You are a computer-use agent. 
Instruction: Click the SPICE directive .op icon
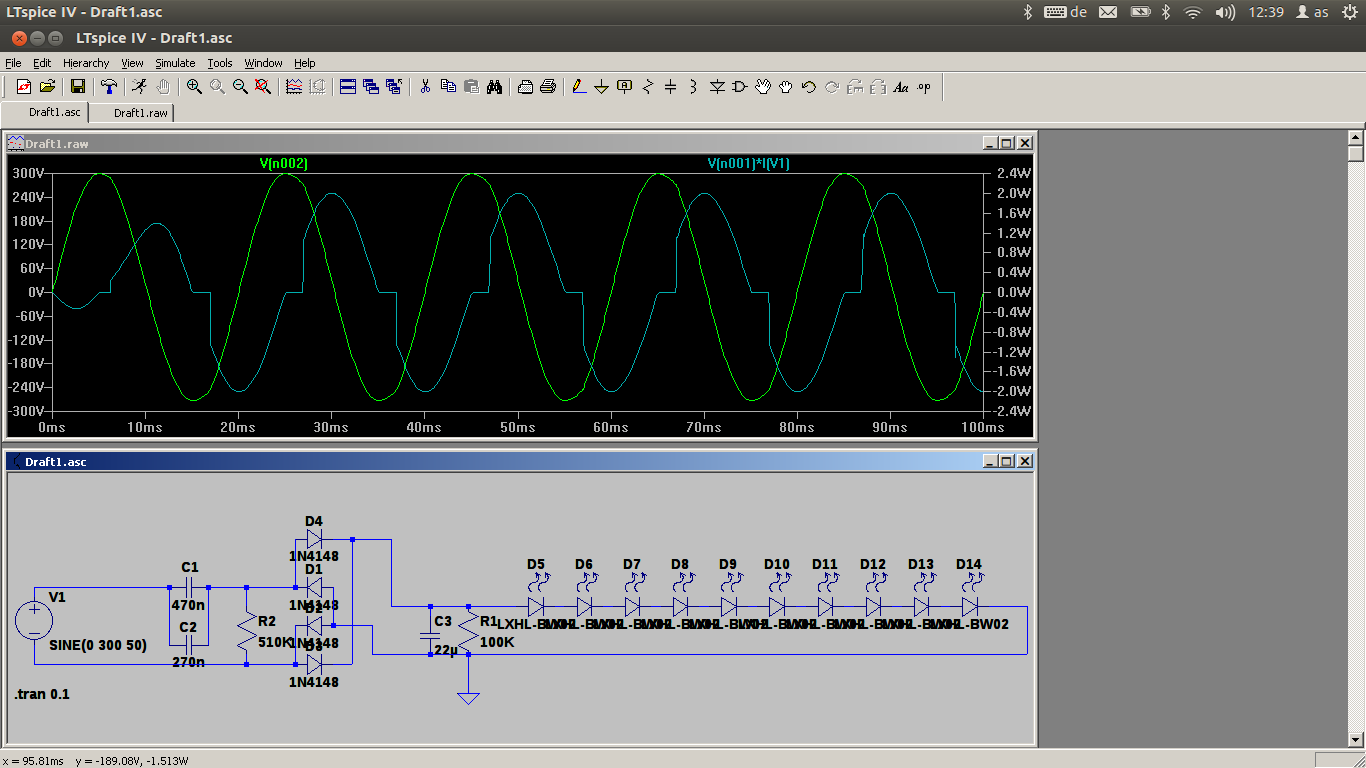point(924,87)
